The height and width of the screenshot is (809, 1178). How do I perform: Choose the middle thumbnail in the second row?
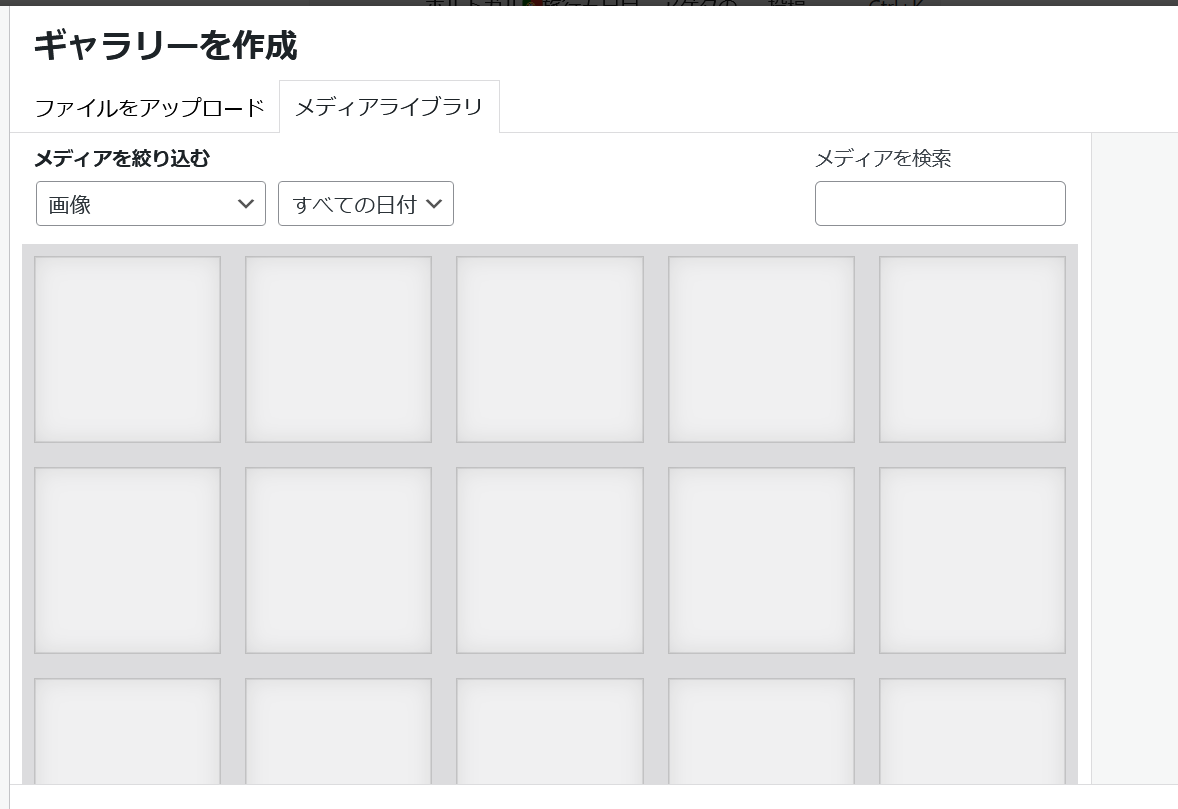point(550,560)
